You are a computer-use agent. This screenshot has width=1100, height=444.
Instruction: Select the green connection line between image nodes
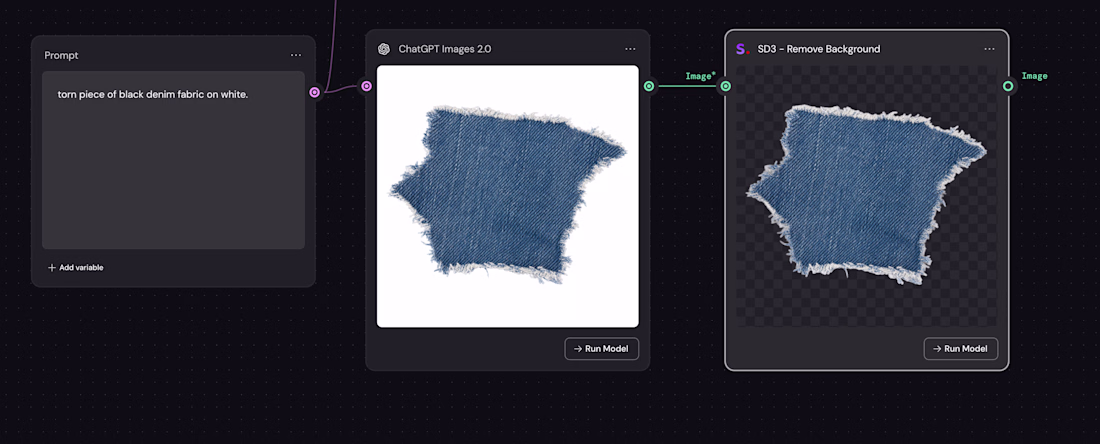coord(687,86)
